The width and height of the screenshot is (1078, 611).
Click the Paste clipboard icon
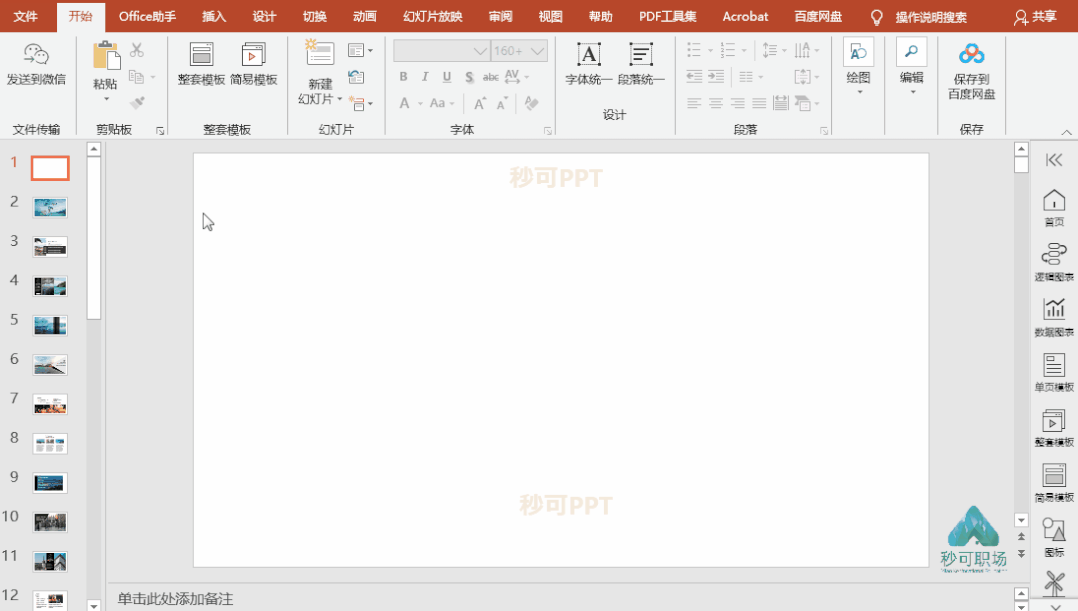tap(106, 55)
